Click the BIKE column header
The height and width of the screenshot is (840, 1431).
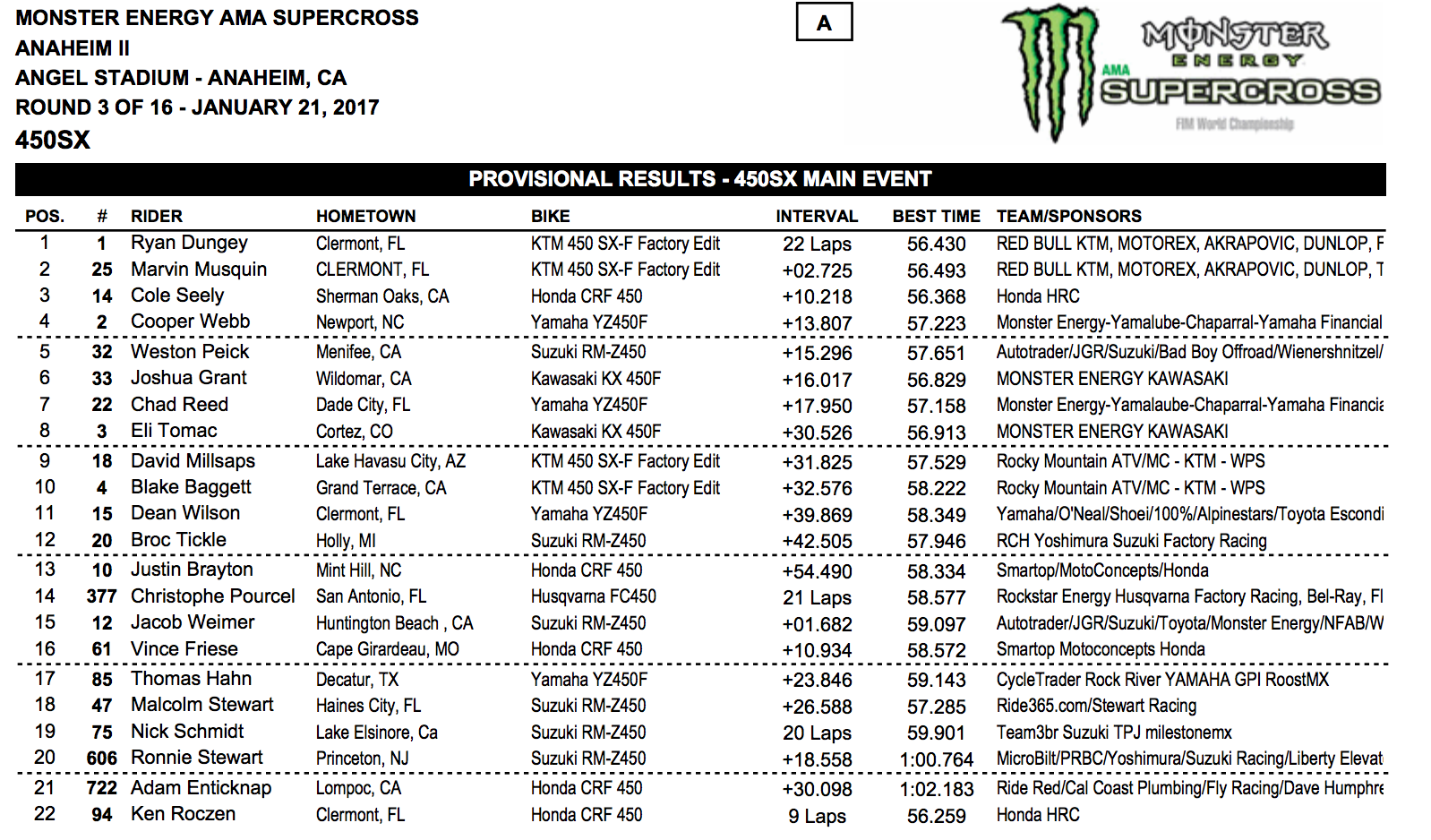click(550, 216)
